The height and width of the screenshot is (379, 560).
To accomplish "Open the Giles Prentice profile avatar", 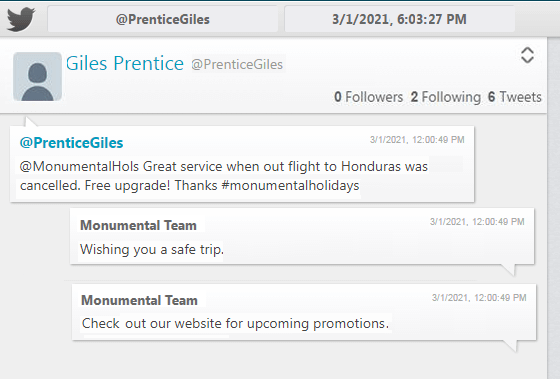I will coord(38,76).
